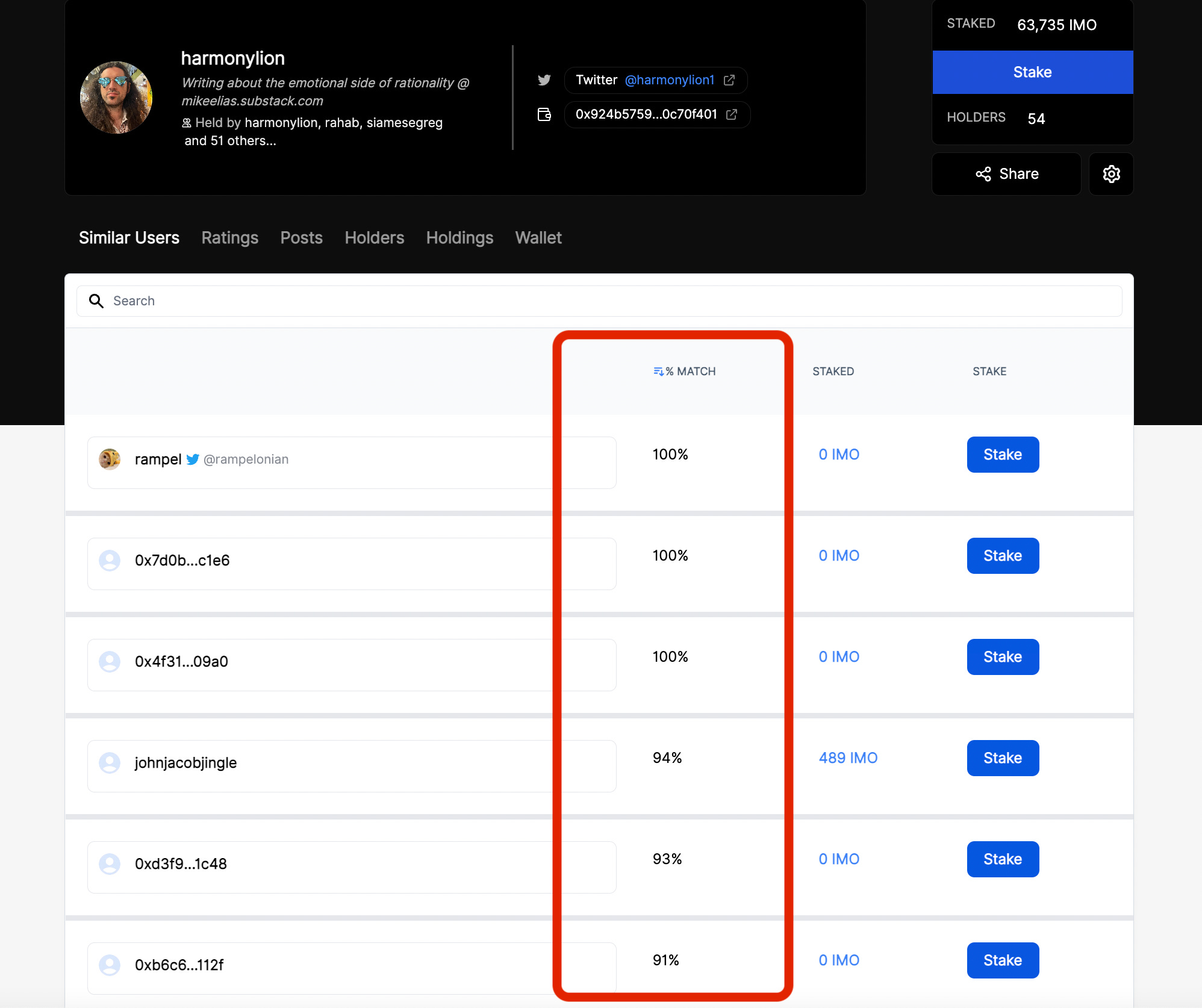Image resolution: width=1202 pixels, height=1008 pixels.
Task: Switch to the Holdings tab
Action: tap(460, 238)
